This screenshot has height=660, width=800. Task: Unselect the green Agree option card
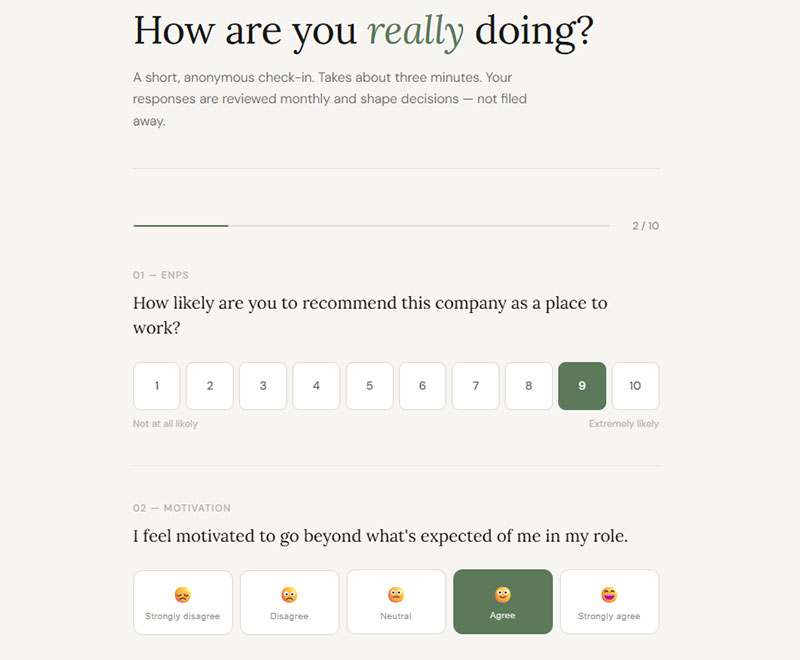click(x=503, y=603)
